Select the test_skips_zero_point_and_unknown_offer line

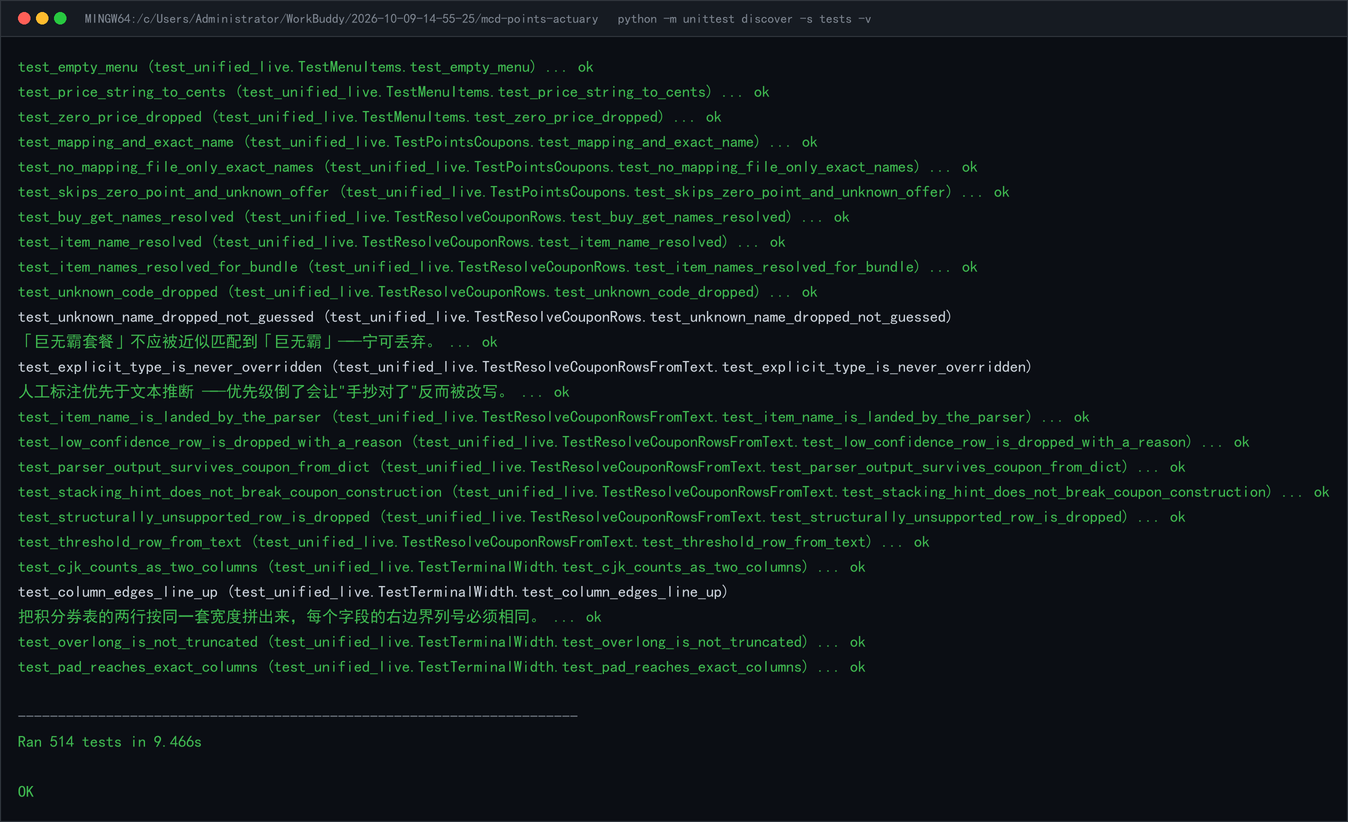coord(513,192)
